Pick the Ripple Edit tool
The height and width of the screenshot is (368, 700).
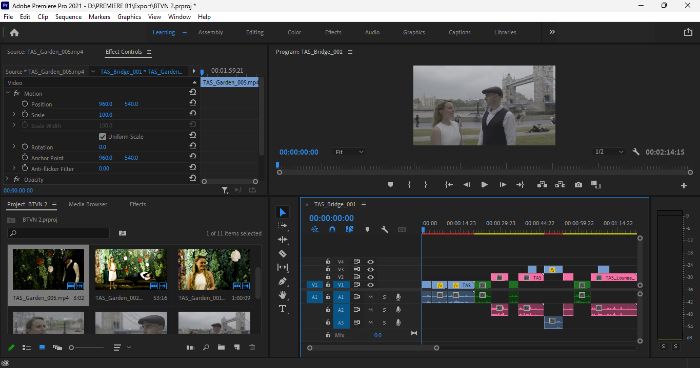tap(283, 240)
